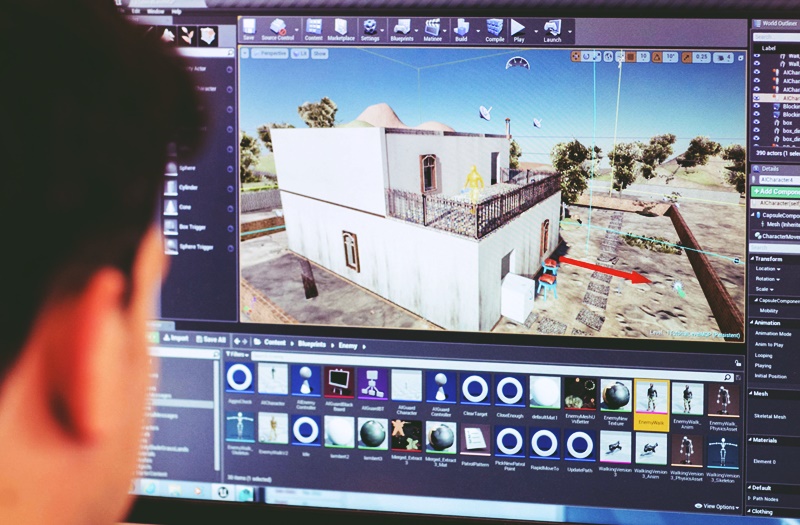The width and height of the screenshot is (800, 525).
Task: Open the Help menu
Action: [177, 11]
